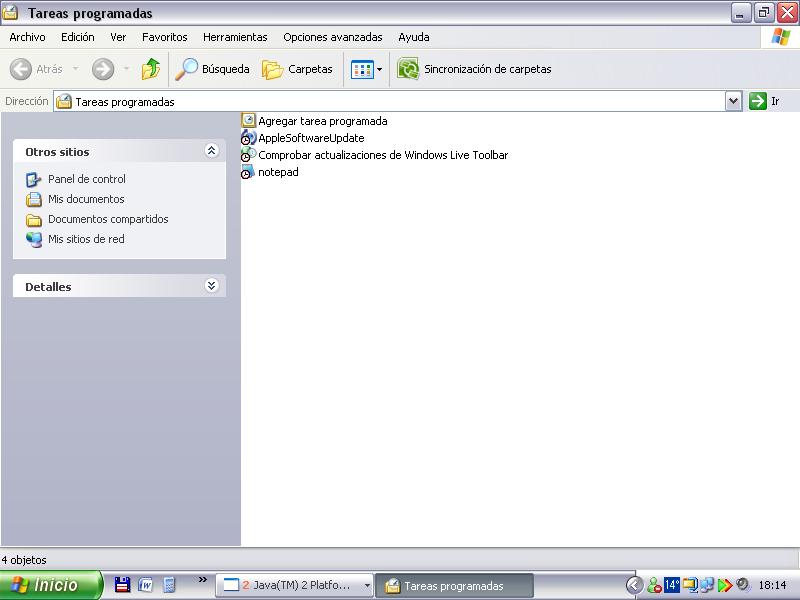Open the Archivo menu
This screenshot has width=800, height=600.
(x=27, y=37)
